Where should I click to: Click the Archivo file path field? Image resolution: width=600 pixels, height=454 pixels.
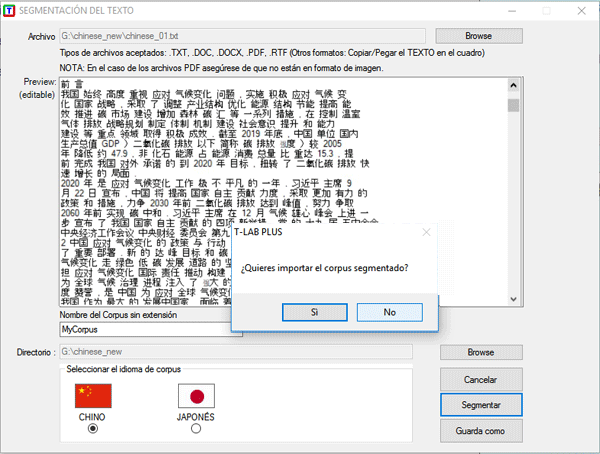[235, 37]
